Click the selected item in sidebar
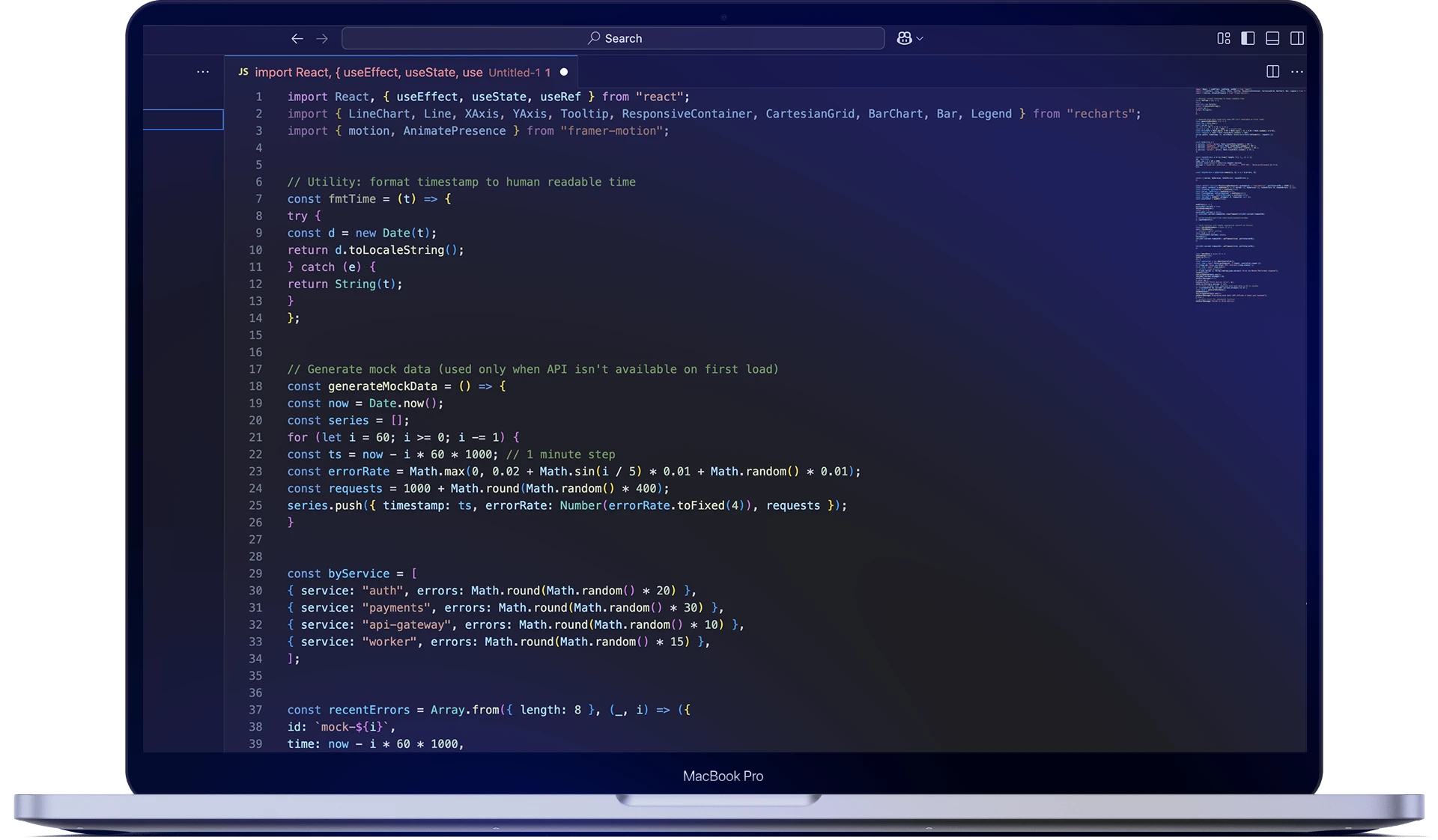 183,120
